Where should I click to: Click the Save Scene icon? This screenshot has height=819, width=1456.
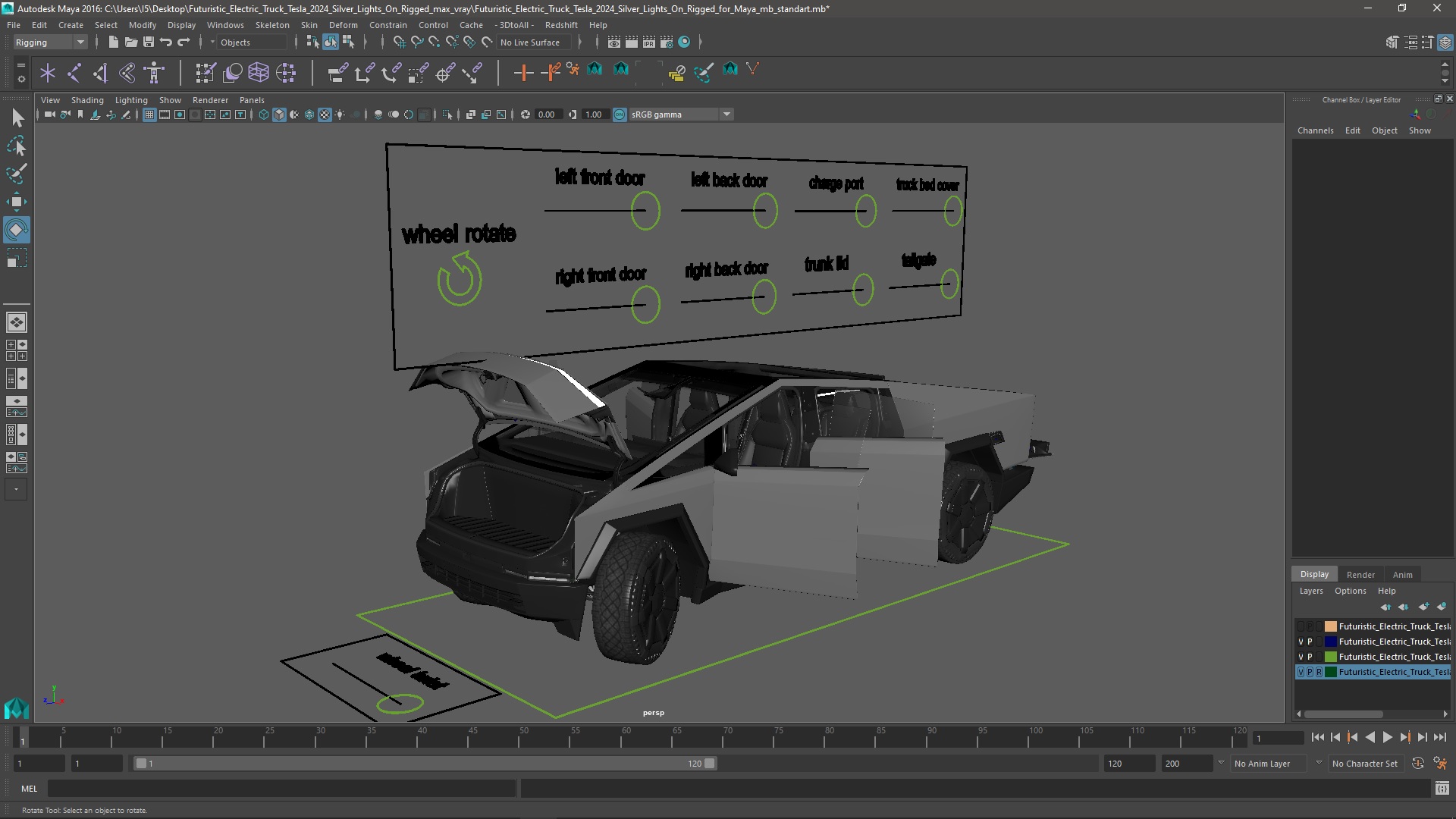click(x=149, y=42)
